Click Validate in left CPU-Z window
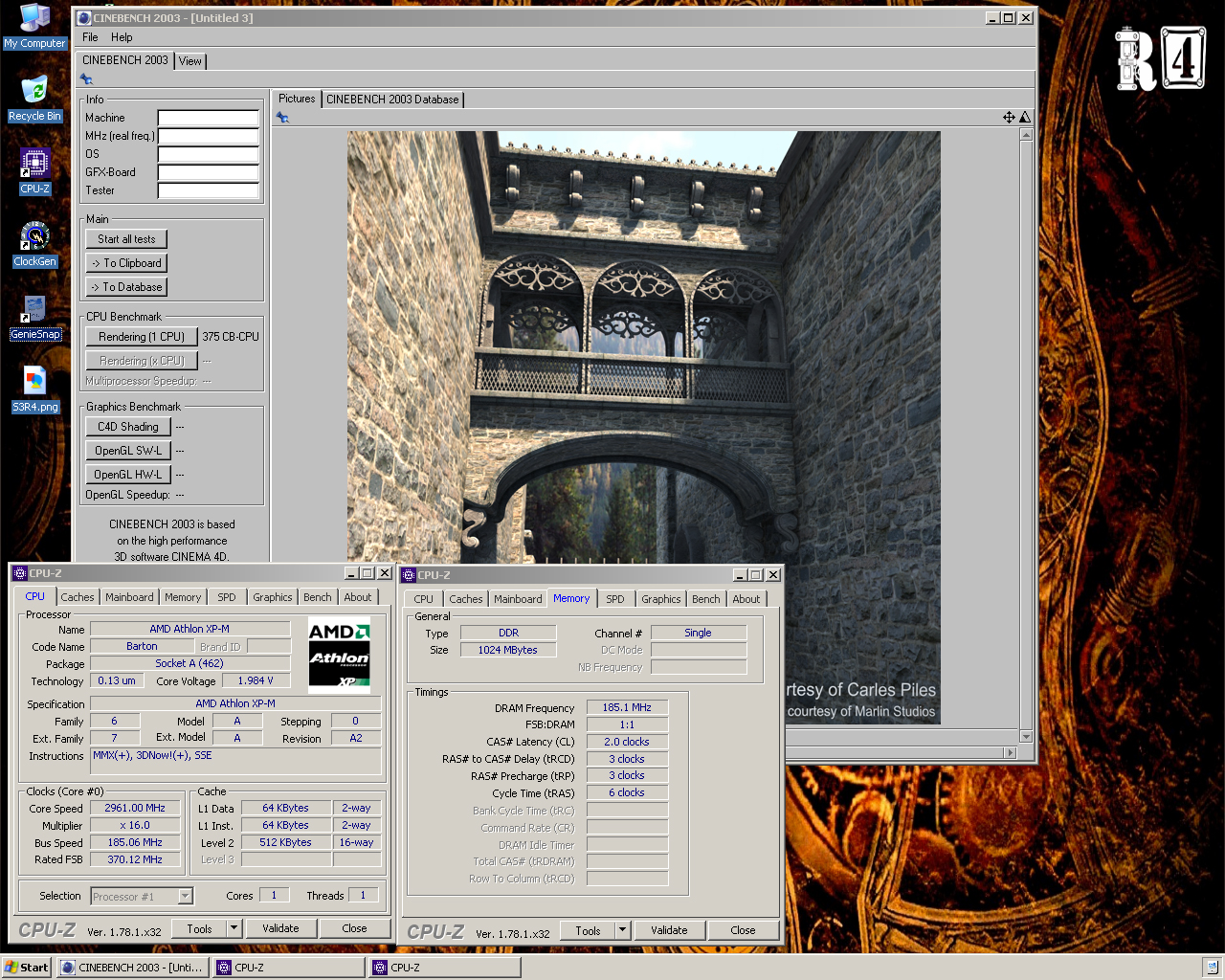Viewport: 1225px width, 980px height. tap(280, 928)
